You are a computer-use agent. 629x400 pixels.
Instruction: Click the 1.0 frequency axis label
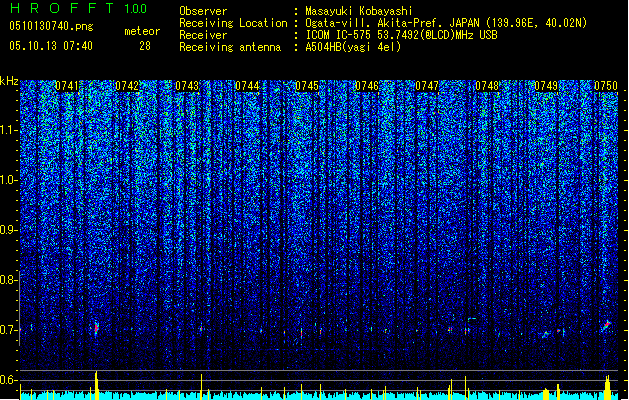tap(8, 181)
